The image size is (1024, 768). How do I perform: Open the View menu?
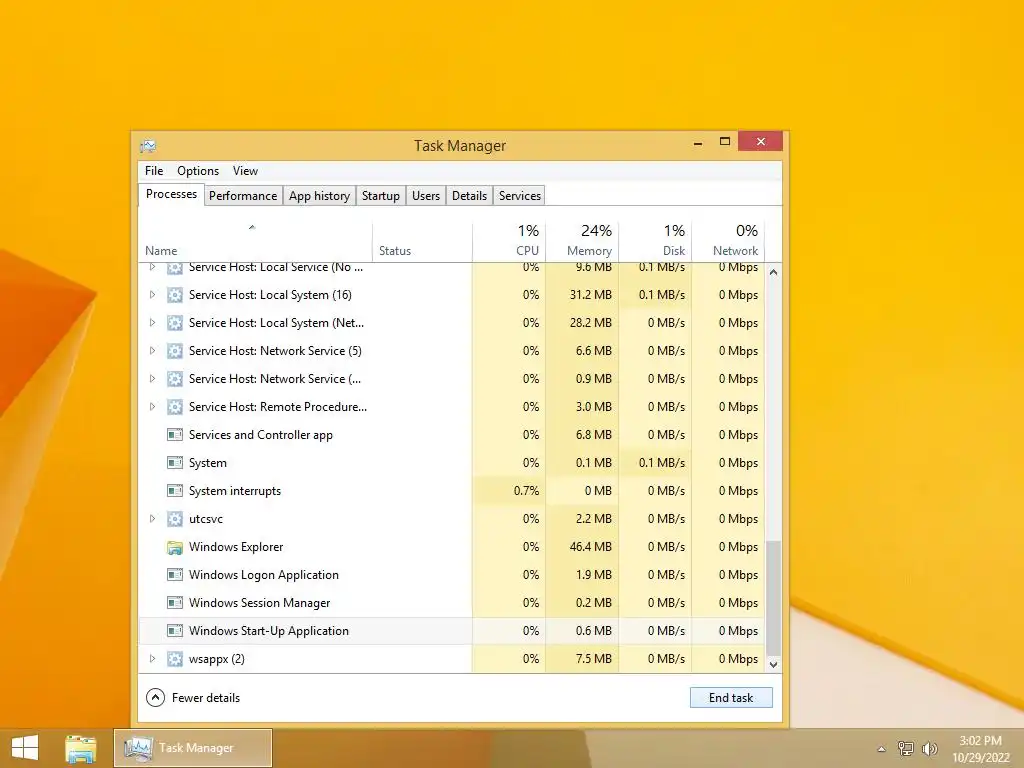245,170
